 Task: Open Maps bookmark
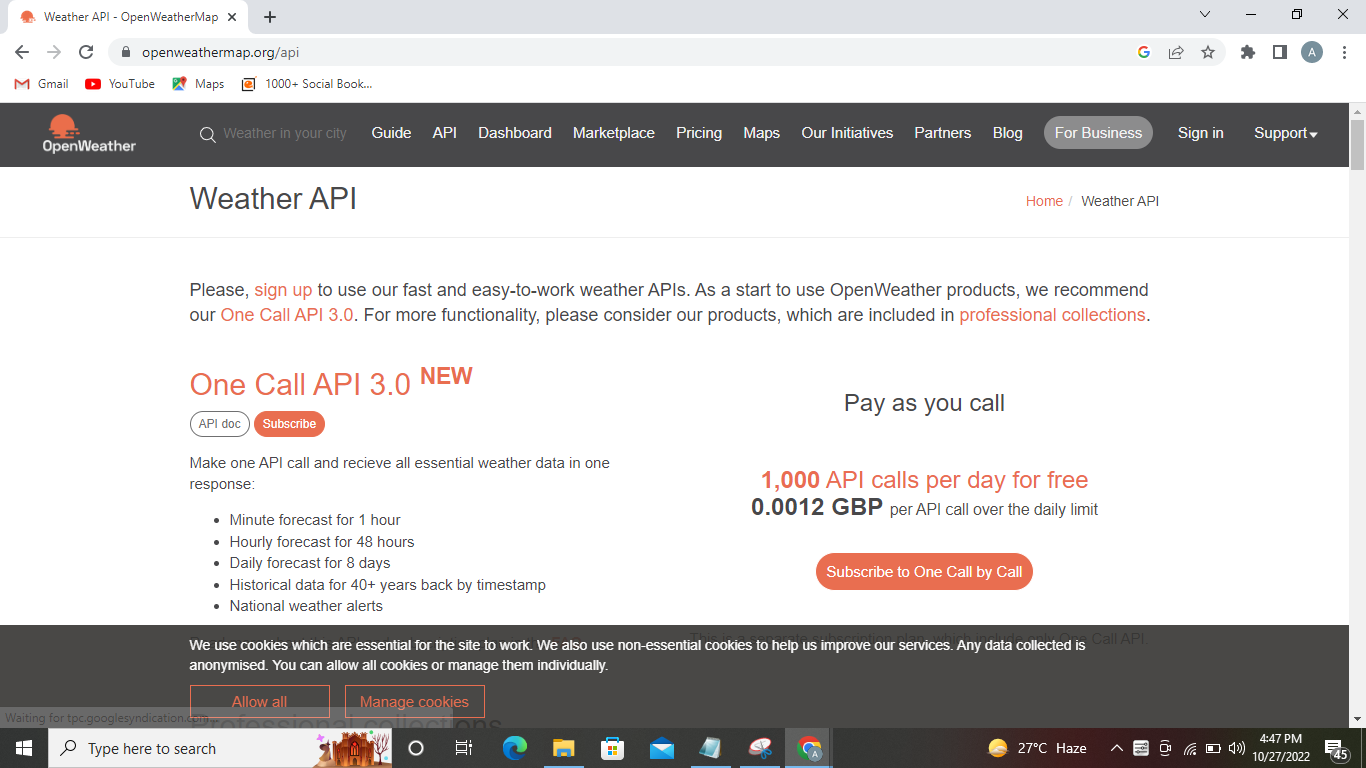point(198,84)
